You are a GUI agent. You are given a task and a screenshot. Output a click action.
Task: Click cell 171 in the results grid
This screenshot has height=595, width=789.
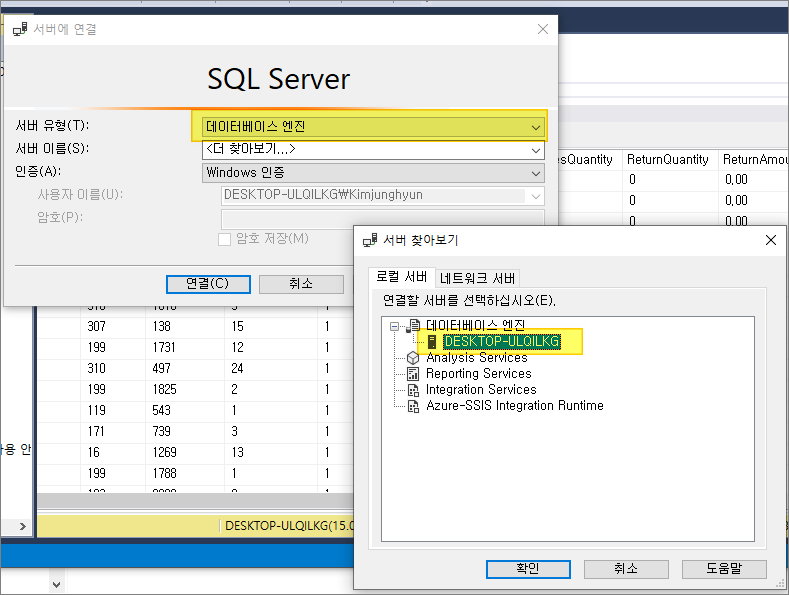tap(113, 431)
